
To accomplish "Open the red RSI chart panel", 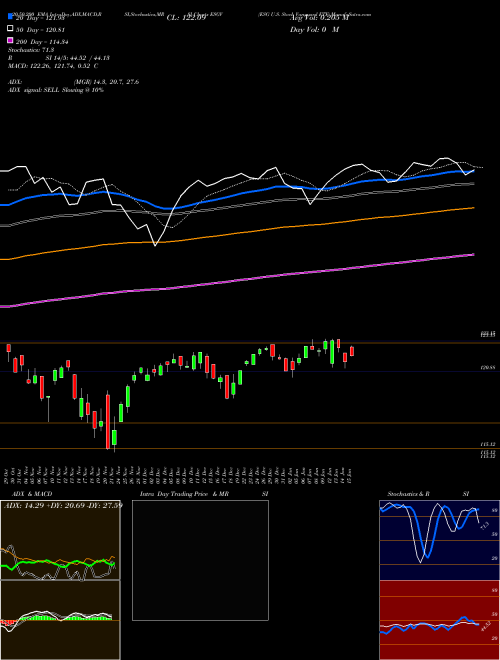I will 439,620.
